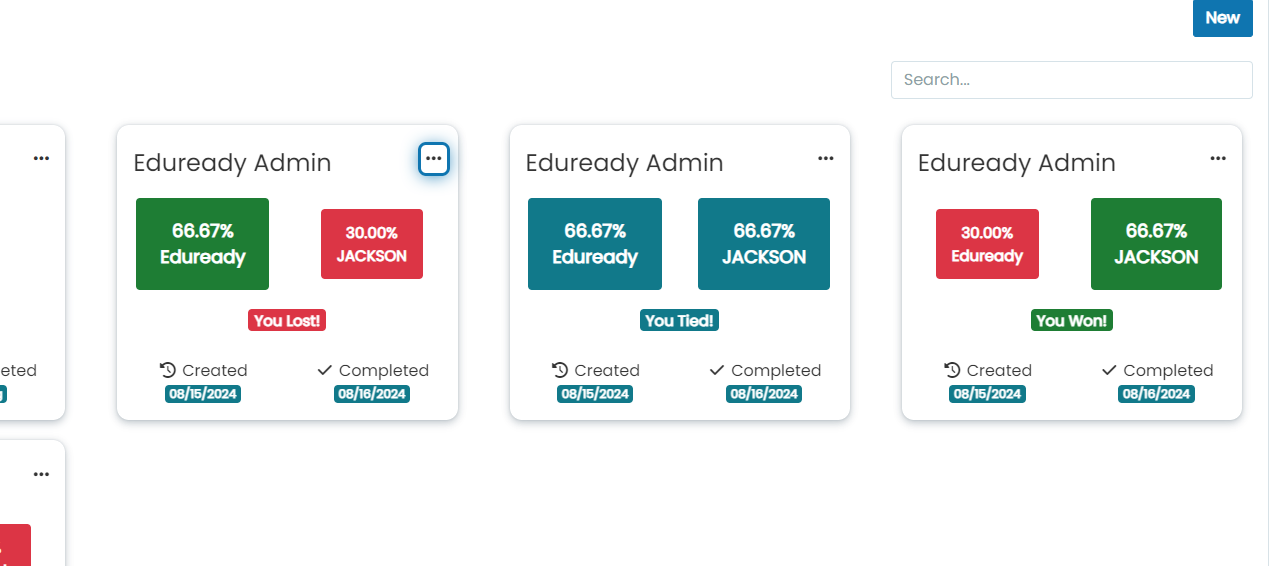Screen dimensions: 1275x566
Task: Click the Completed checkmark icon on the You Won card
Action: 1108,370
